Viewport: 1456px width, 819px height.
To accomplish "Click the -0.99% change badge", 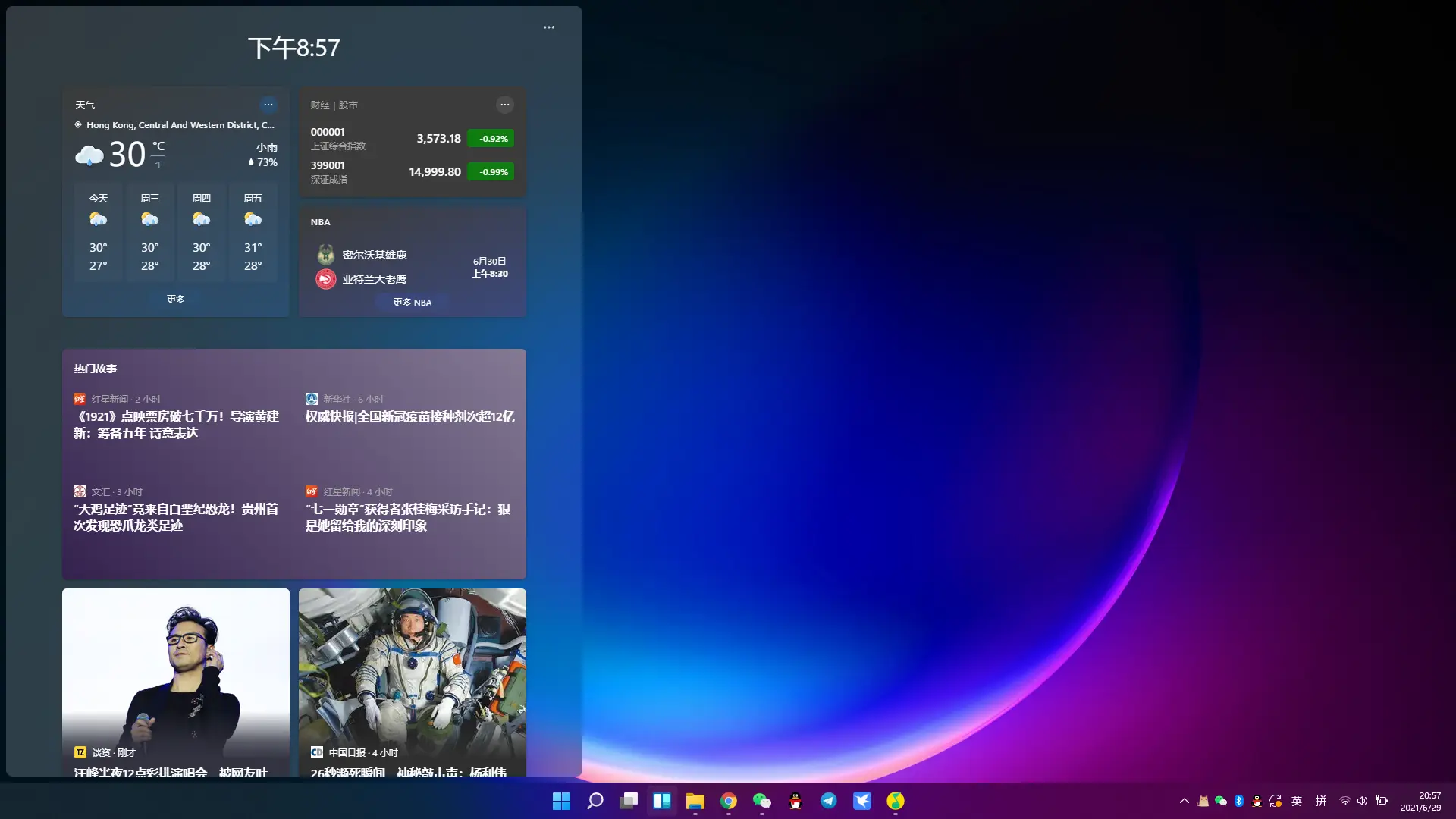I will pos(491,172).
